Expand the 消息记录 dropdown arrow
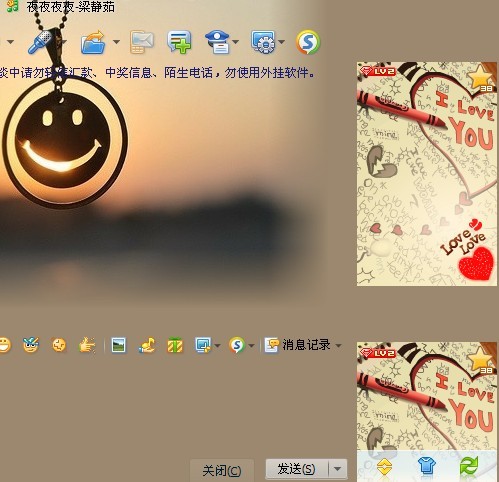Screen dimensions: 499x482 coord(339,346)
